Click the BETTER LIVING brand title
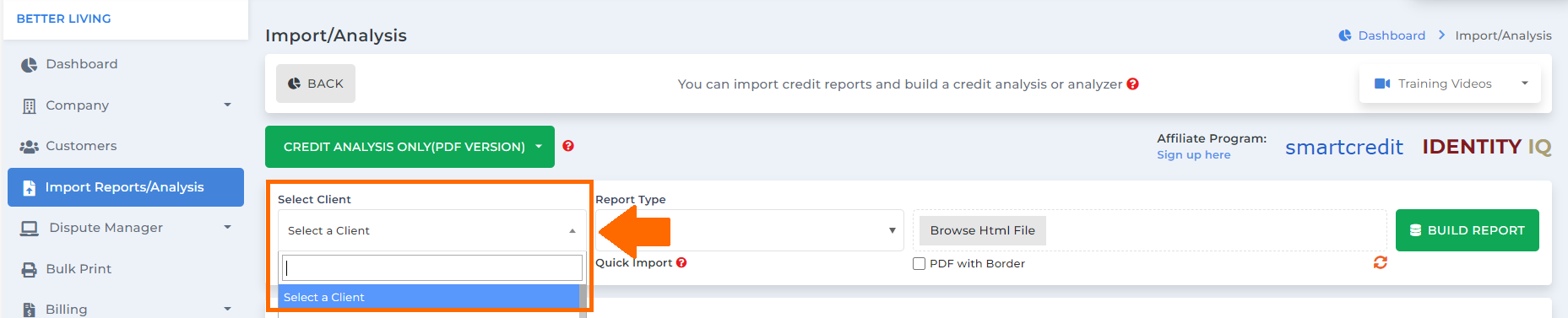 [x=64, y=19]
